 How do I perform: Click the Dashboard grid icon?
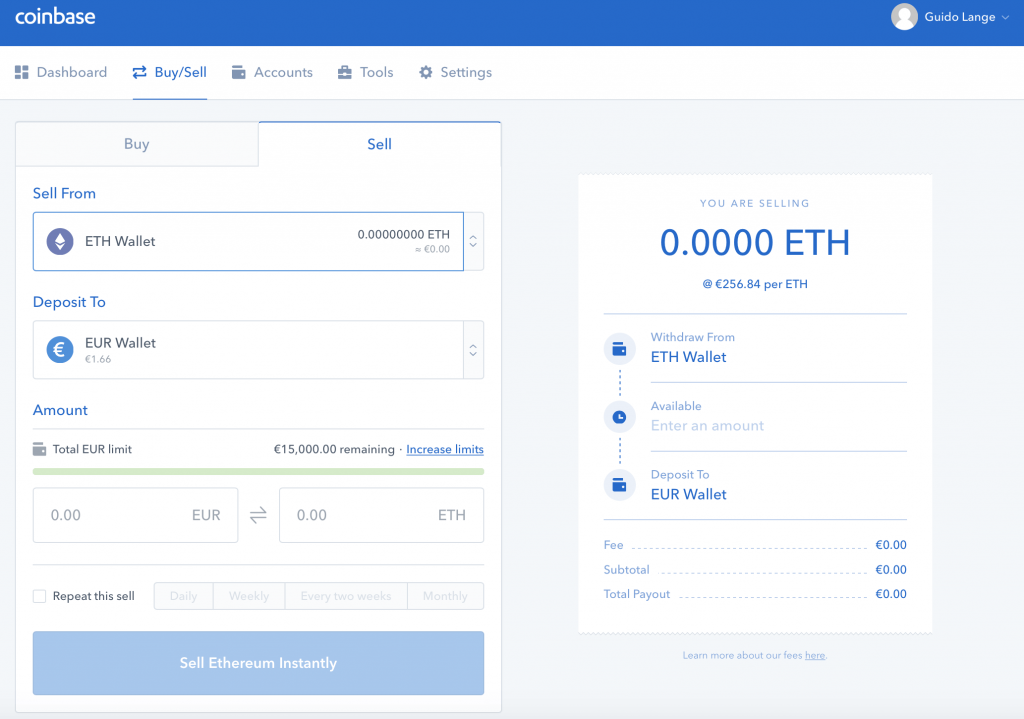[22, 72]
